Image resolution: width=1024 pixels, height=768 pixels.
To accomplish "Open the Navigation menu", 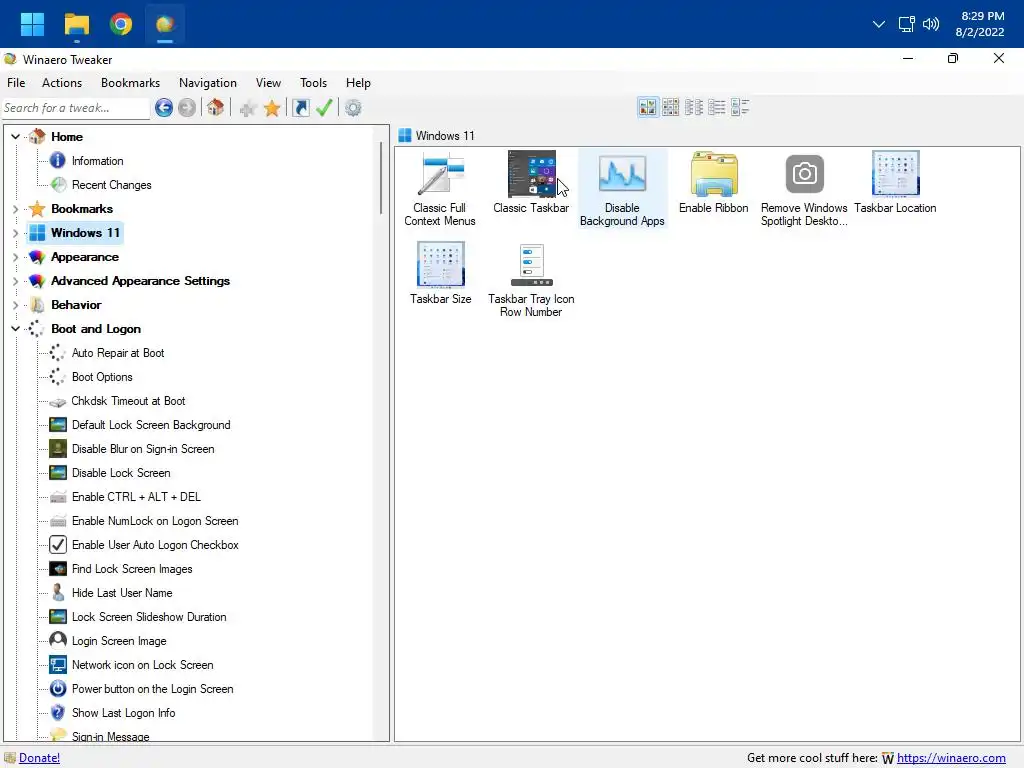I will click(208, 83).
